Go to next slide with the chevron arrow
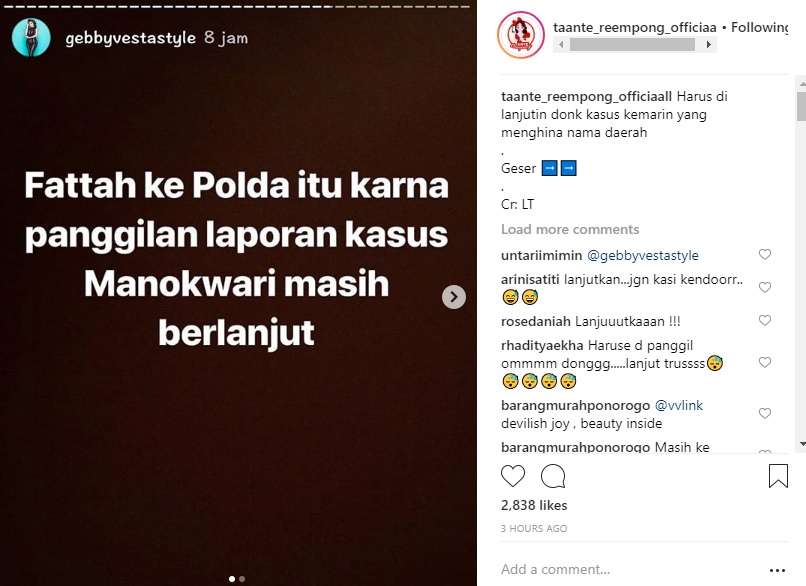806x586 pixels. [453, 297]
